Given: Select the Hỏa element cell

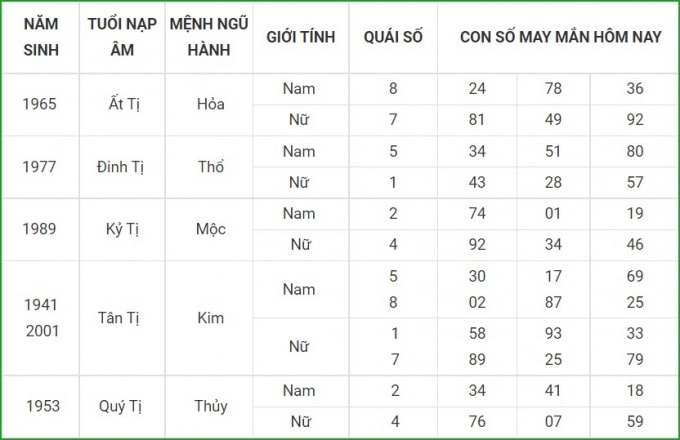Looking at the screenshot, I should 209,104.
